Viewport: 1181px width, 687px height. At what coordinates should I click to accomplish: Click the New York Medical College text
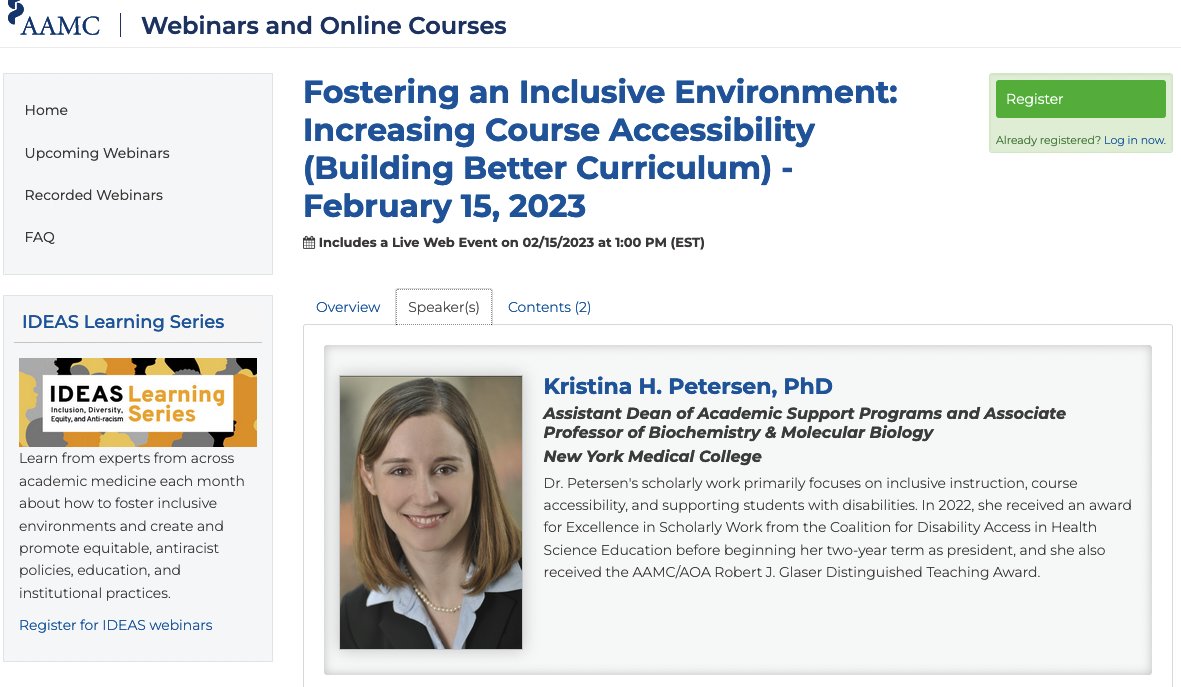pos(652,456)
